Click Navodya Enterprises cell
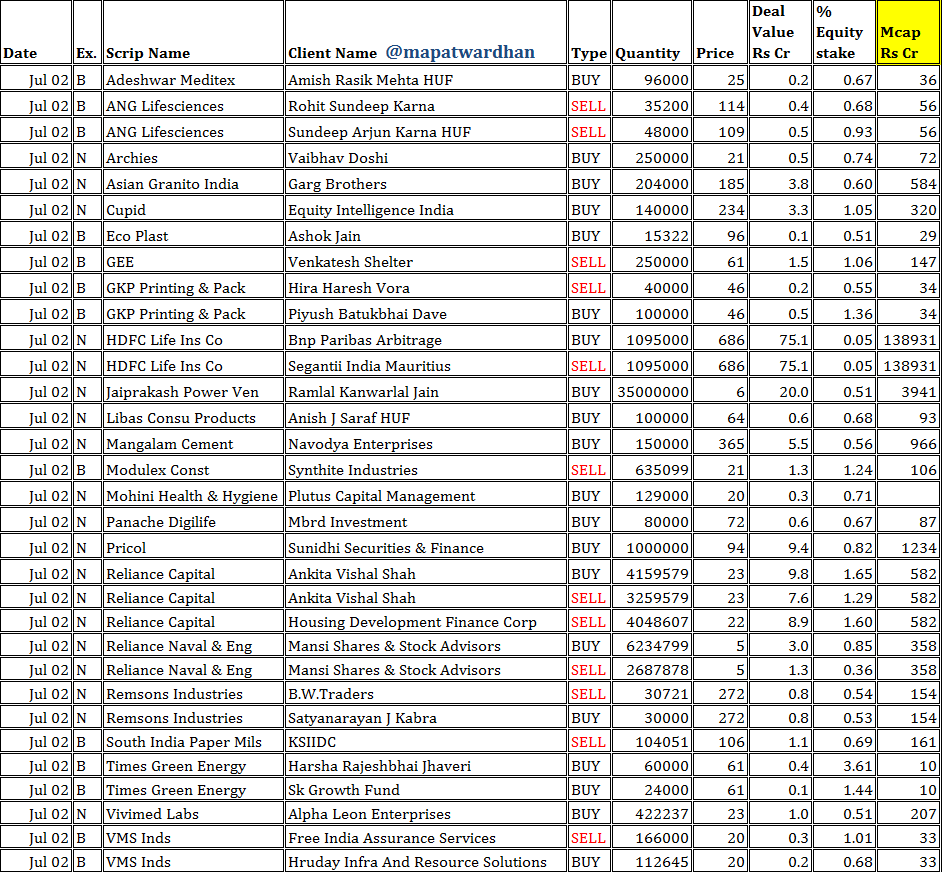This screenshot has width=942, height=872. point(426,444)
